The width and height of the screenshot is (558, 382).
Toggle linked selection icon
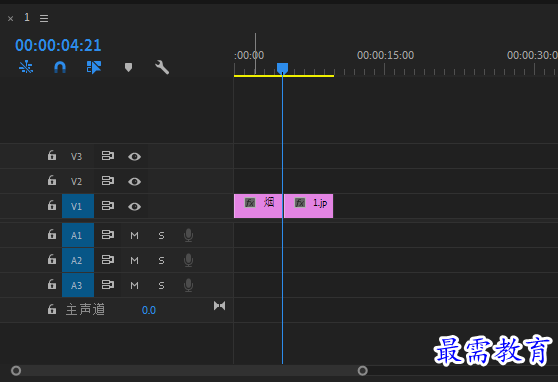[x=94, y=67]
